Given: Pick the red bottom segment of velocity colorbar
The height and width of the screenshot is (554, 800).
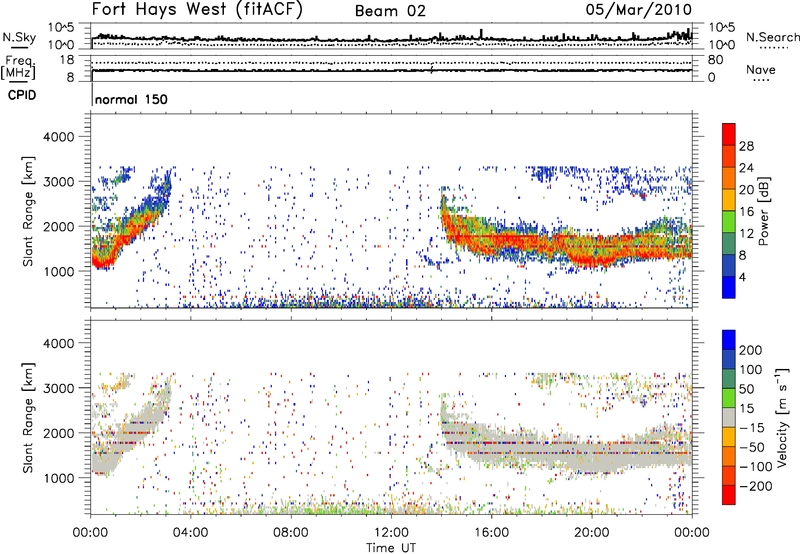Looking at the screenshot, I should (729, 495).
